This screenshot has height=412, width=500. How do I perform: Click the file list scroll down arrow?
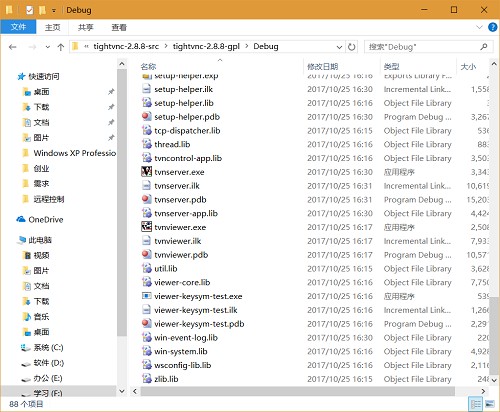click(x=494, y=380)
